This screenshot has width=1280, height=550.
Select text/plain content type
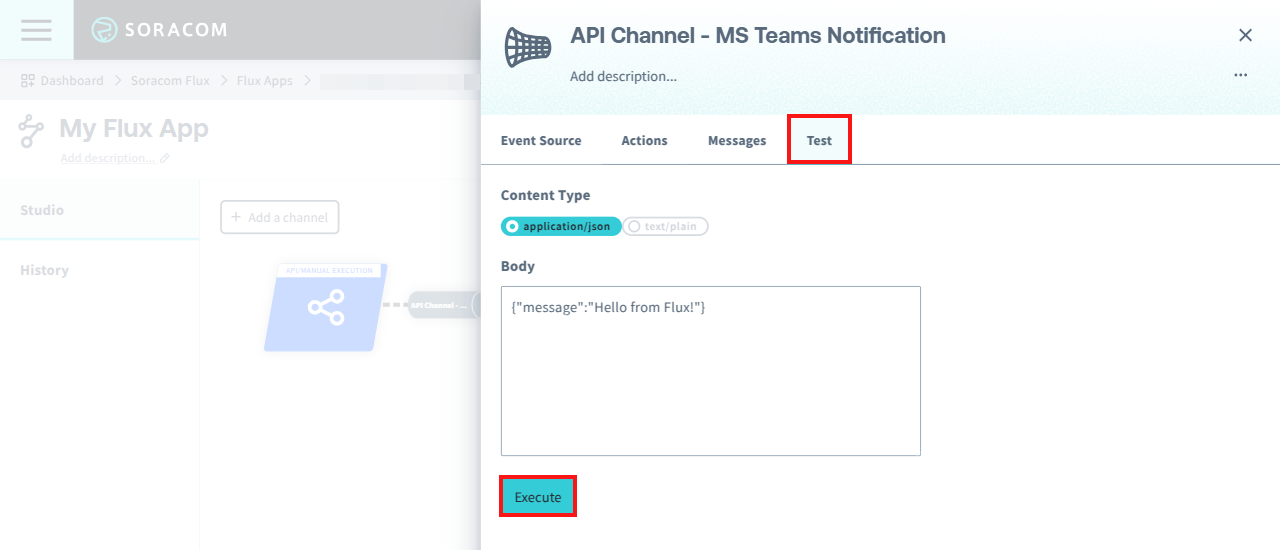pos(666,227)
